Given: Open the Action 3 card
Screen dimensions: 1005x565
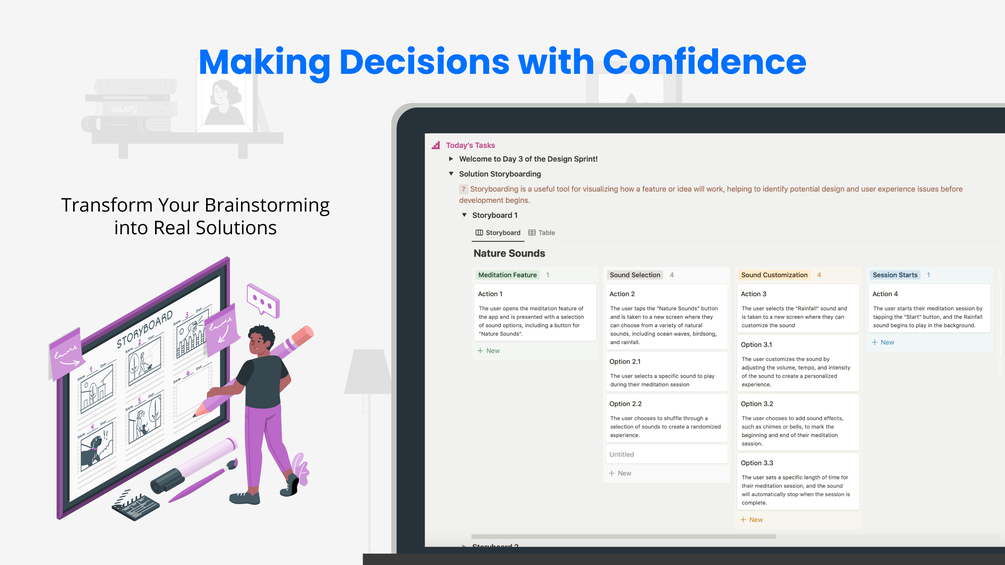Looking at the screenshot, I should (x=797, y=309).
